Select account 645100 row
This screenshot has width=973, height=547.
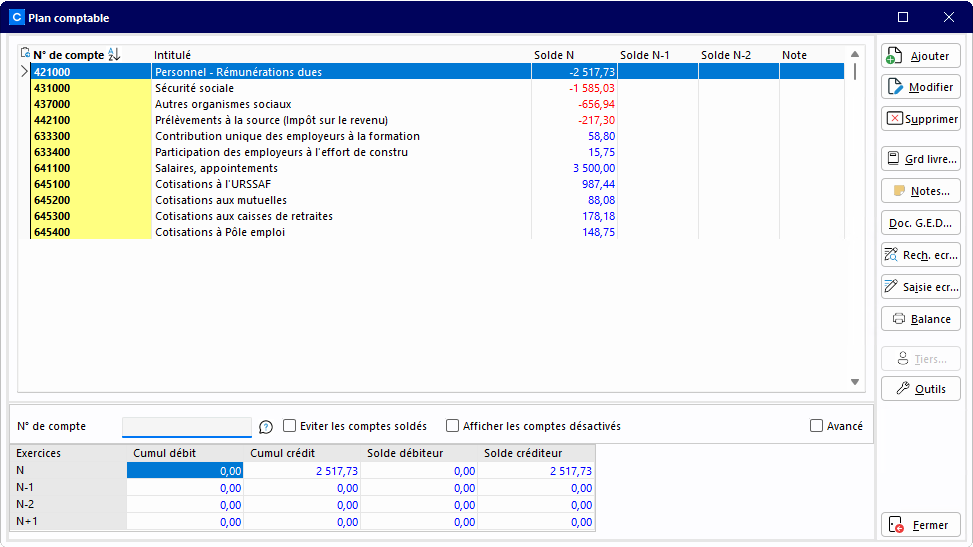pyautogui.click(x=437, y=184)
